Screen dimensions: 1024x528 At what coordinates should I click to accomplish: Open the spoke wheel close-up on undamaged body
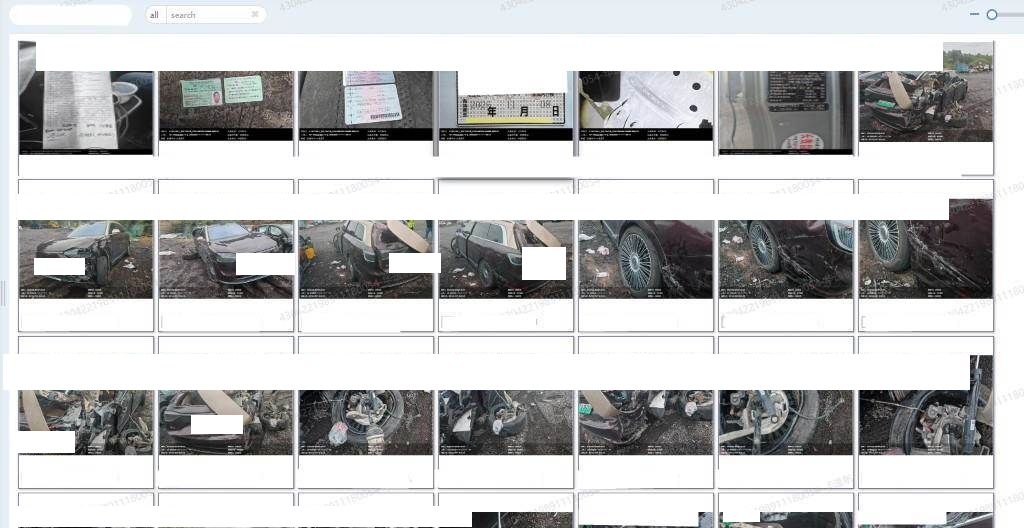point(646,259)
